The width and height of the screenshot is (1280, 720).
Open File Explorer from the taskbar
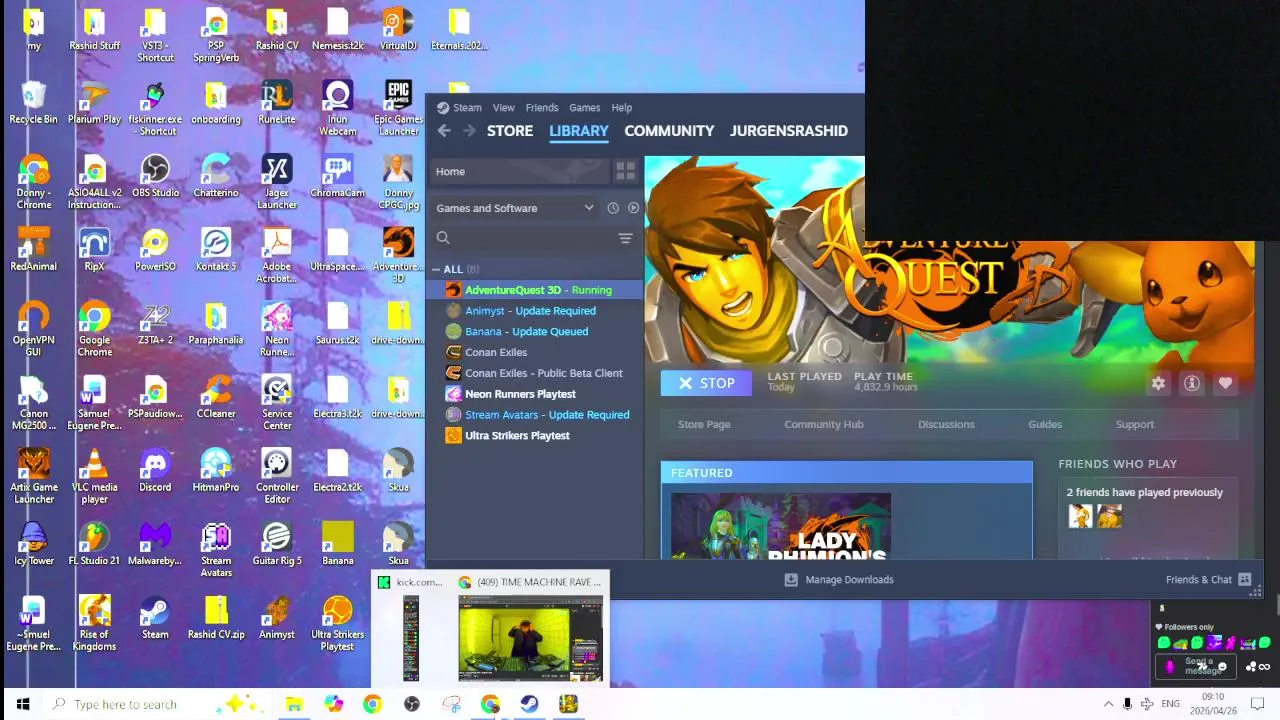pos(294,704)
